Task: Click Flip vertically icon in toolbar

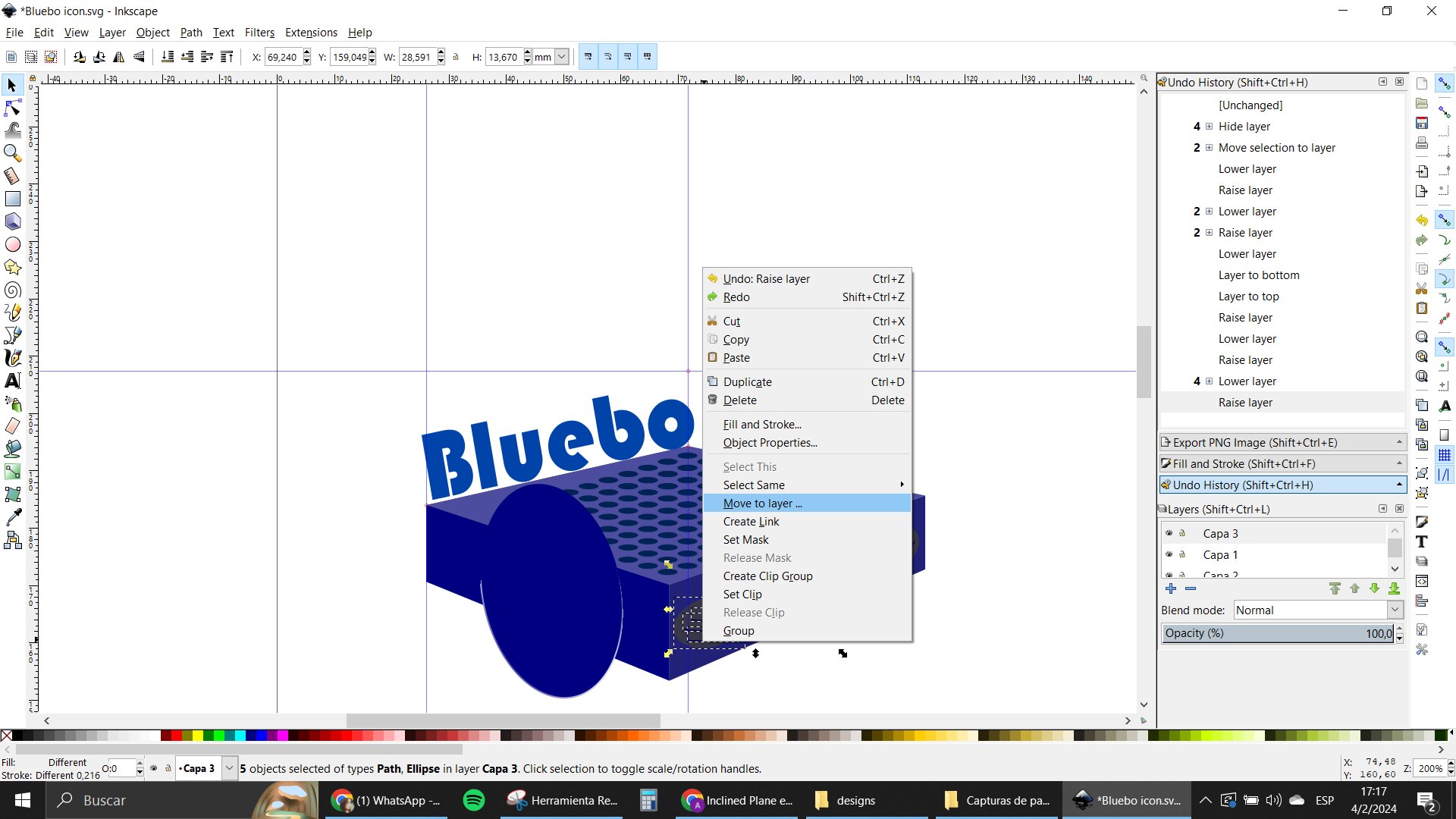Action: 139,57
